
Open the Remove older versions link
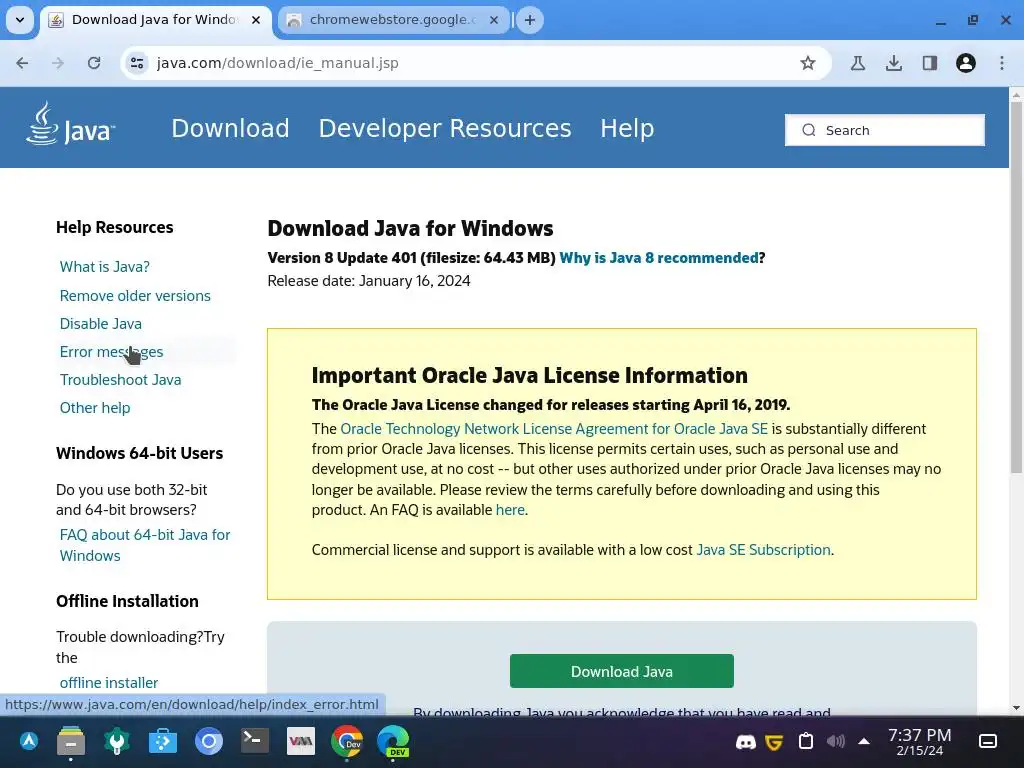click(x=135, y=296)
